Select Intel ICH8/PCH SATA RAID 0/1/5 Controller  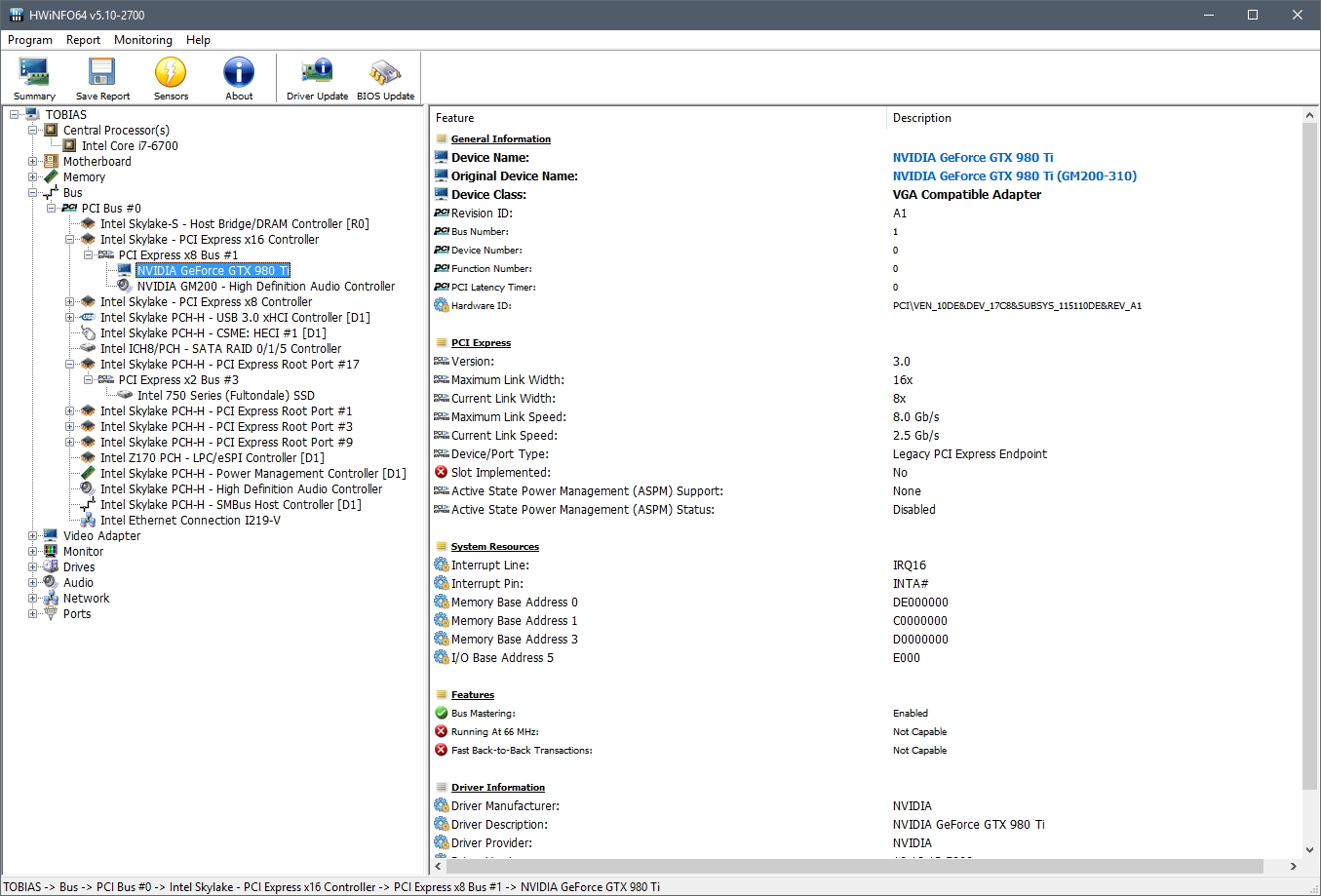pyautogui.click(x=220, y=349)
